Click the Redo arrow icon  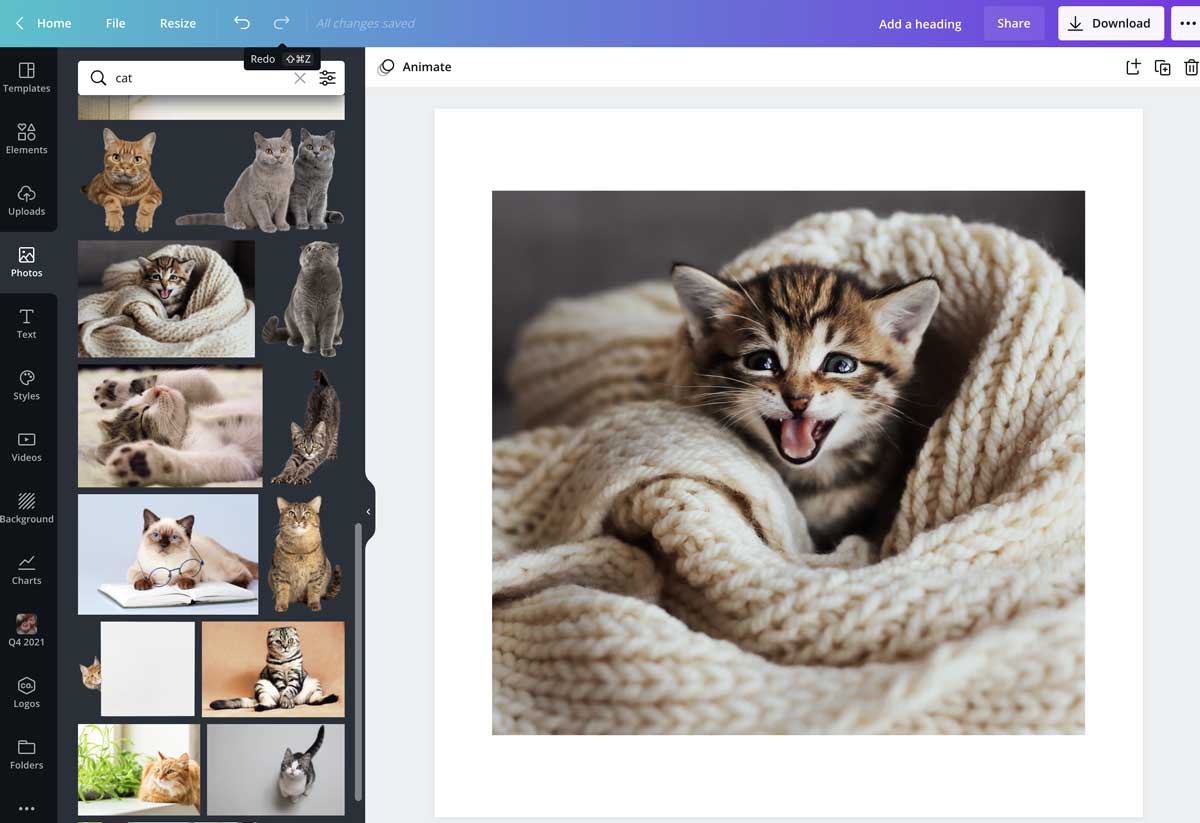click(x=282, y=23)
